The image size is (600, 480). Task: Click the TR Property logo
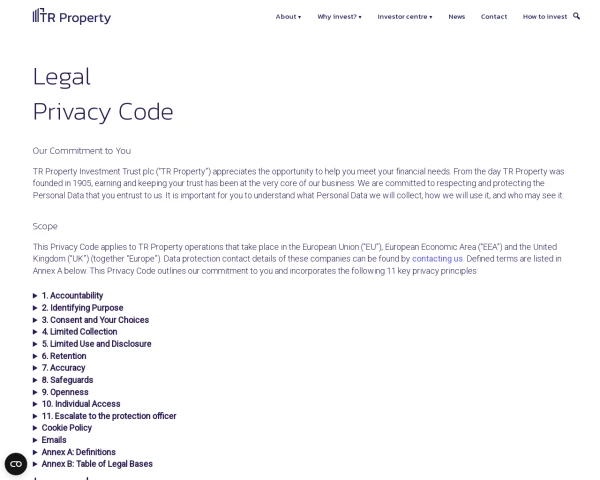point(72,16)
